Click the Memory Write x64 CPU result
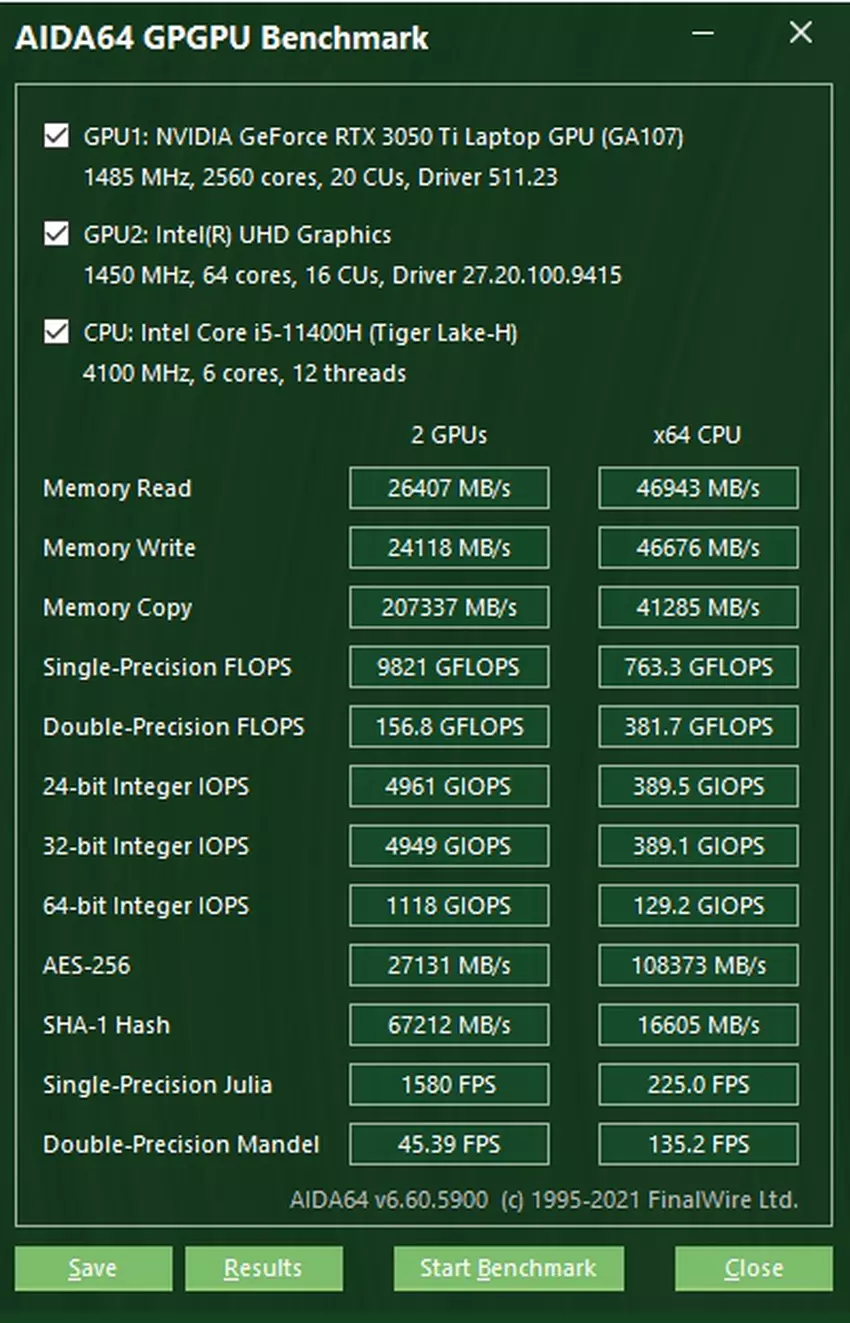850x1323 pixels. click(x=698, y=548)
